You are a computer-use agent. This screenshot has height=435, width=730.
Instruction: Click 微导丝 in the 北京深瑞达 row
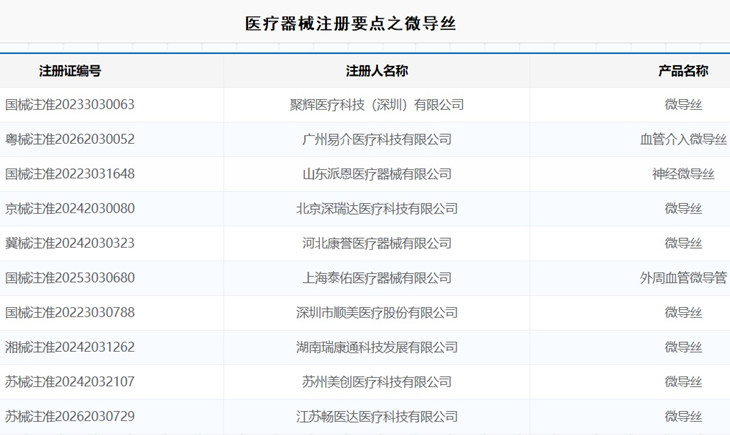click(683, 208)
